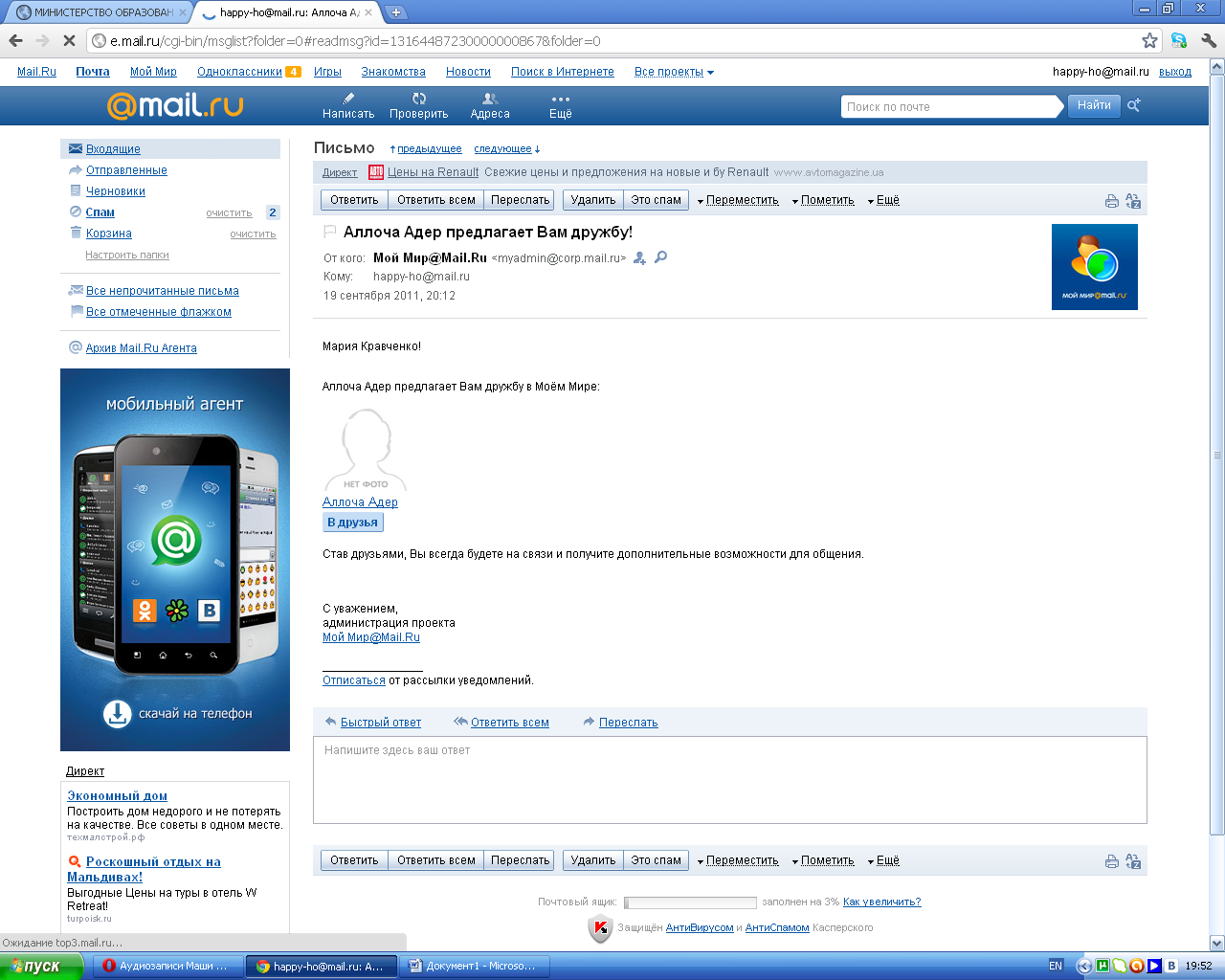Toggle the flag beside message subject
Screen dimensions: 1225x980
[x=330, y=232]
